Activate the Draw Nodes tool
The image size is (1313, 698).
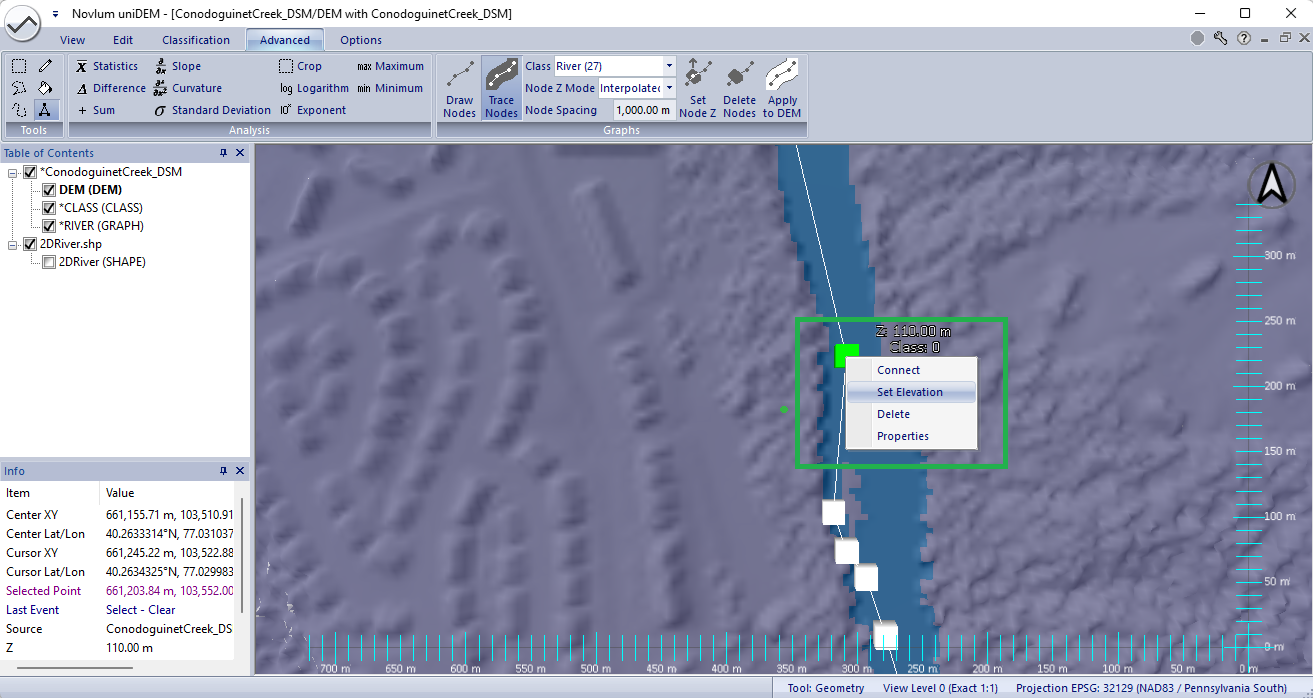point(459,88)
